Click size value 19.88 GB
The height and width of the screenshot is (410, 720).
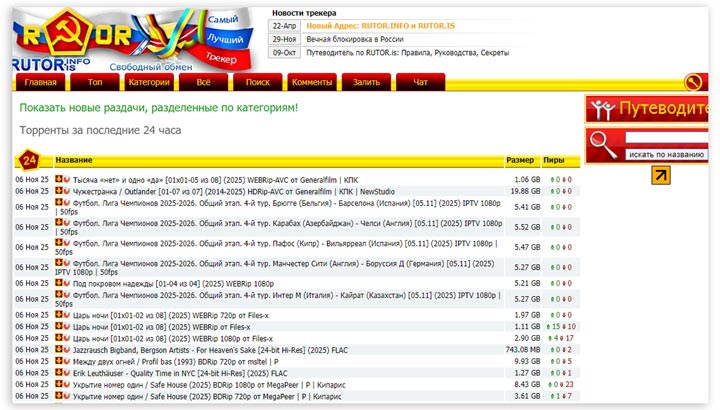[525, 191]
